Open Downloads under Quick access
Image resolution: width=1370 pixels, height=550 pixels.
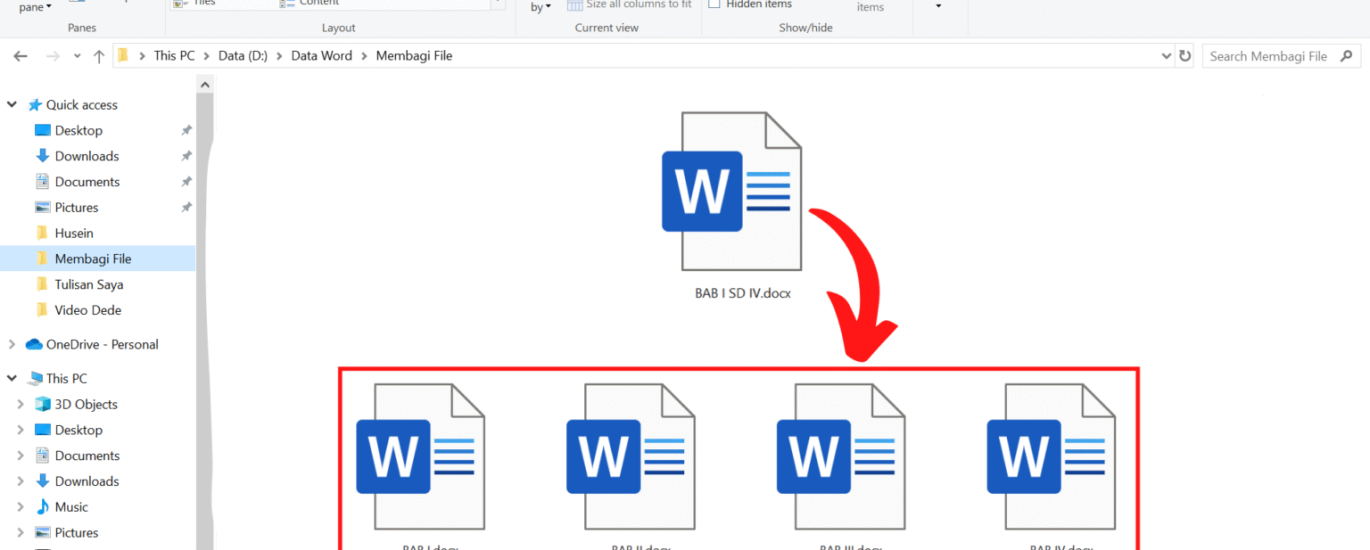[x=87, y=156]
